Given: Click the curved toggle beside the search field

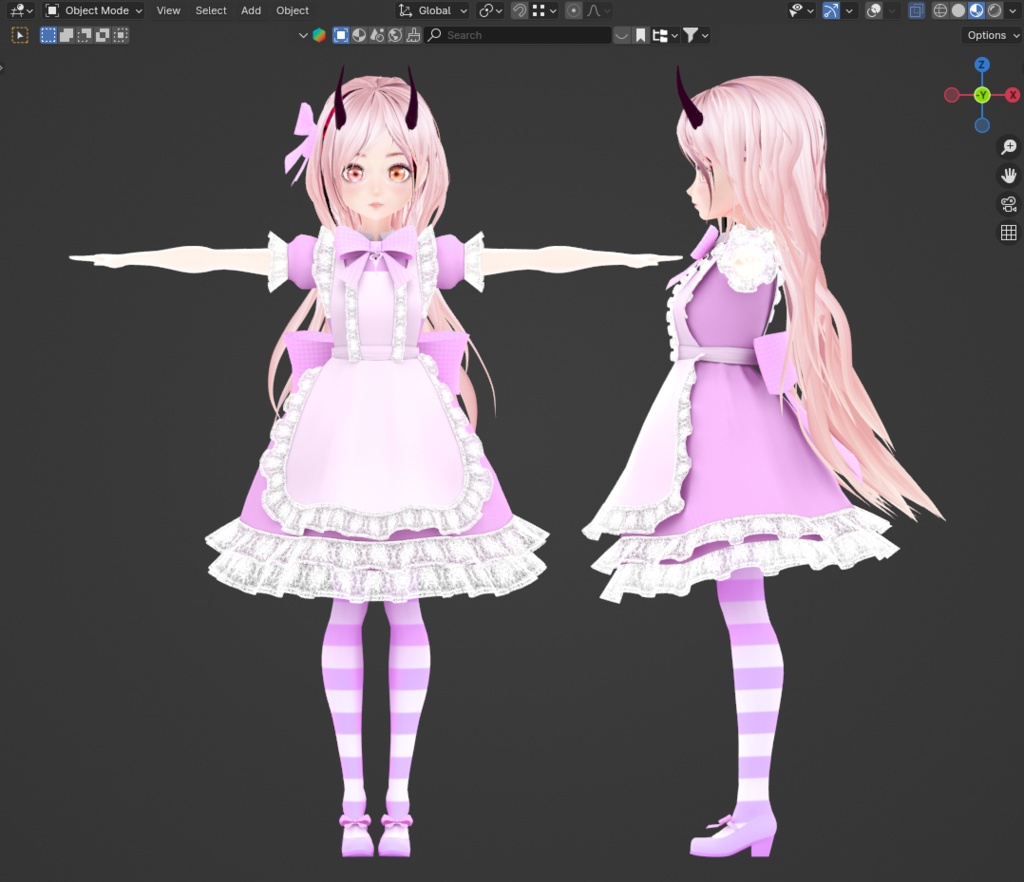Looking at the screenshot, I should pyautogui.click(x=622, y=35).
